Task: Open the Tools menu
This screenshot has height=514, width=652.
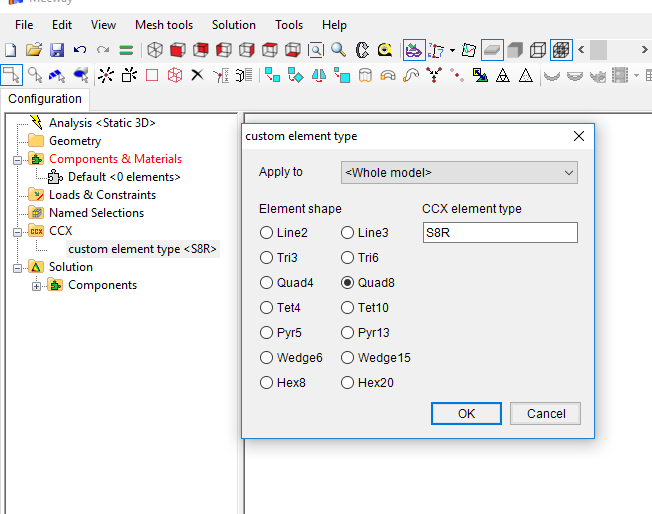Action: point(289,25)
